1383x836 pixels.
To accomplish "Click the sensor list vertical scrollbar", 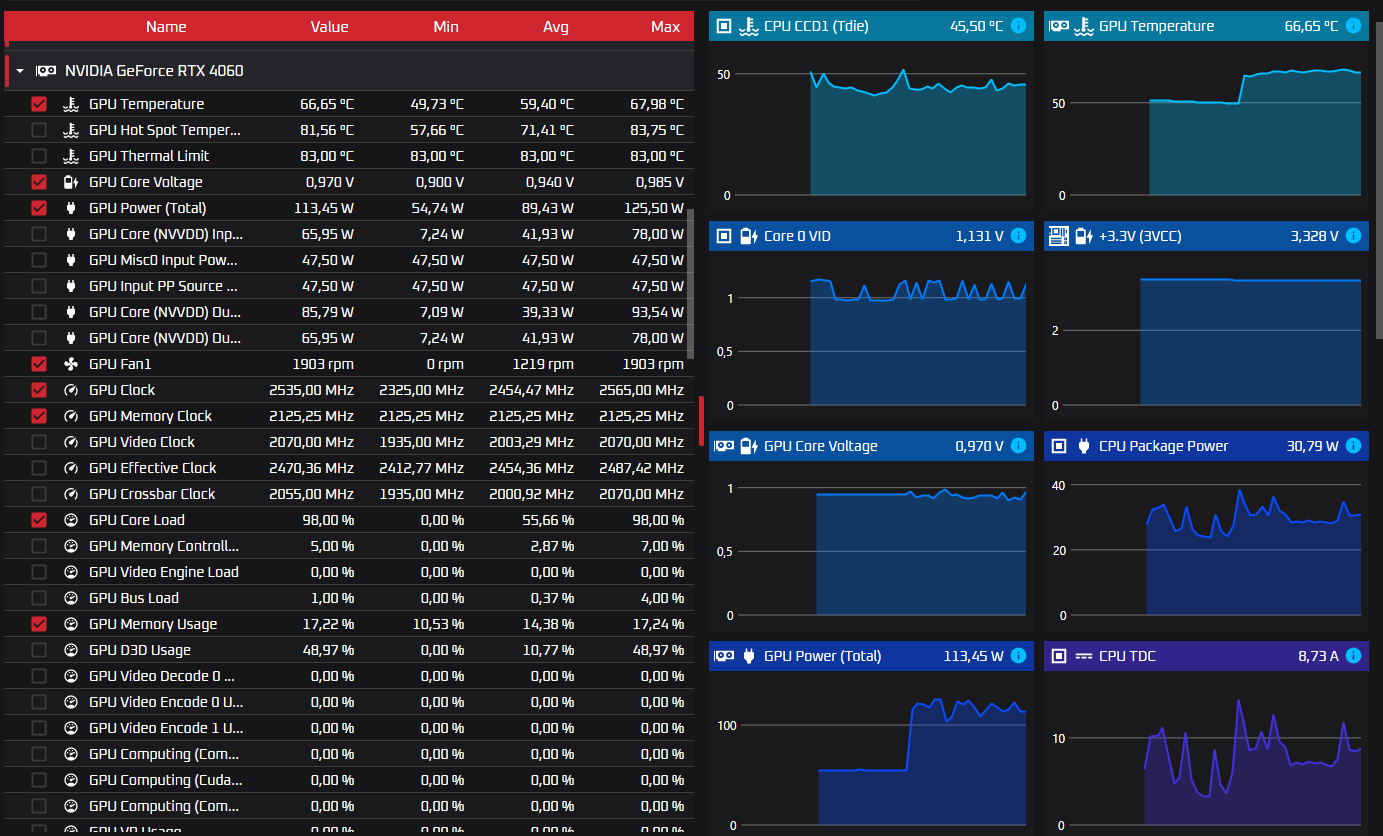I will [x=690, y=283].
